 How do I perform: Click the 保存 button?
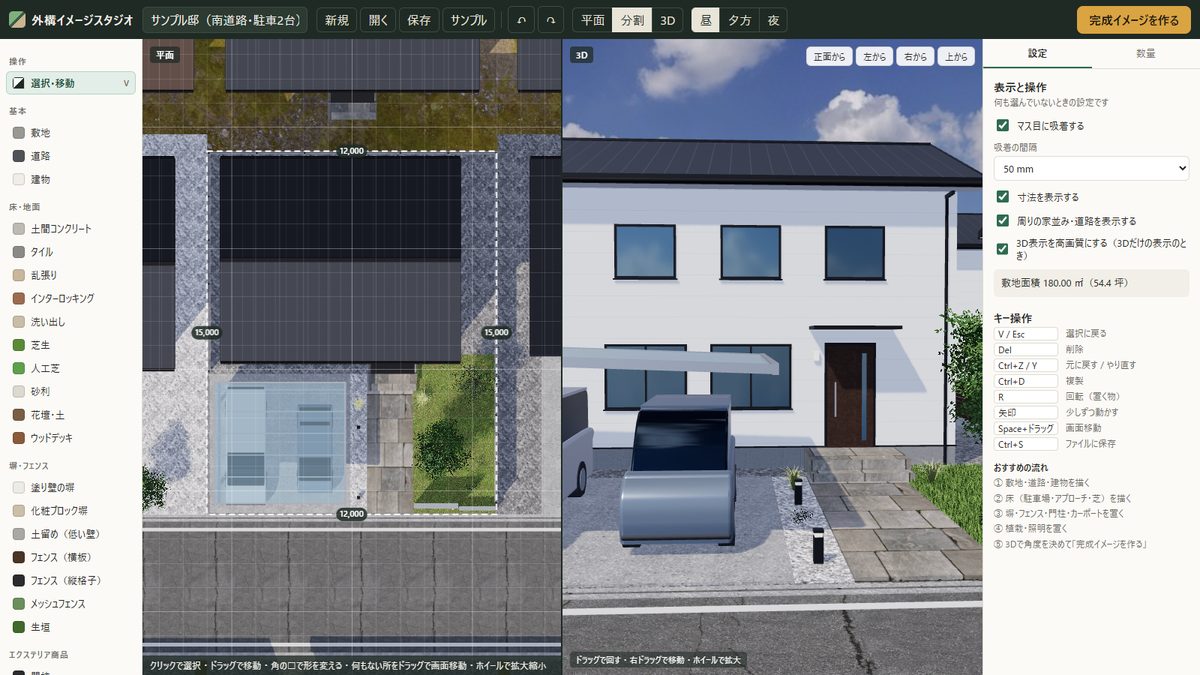pos(419,20)
